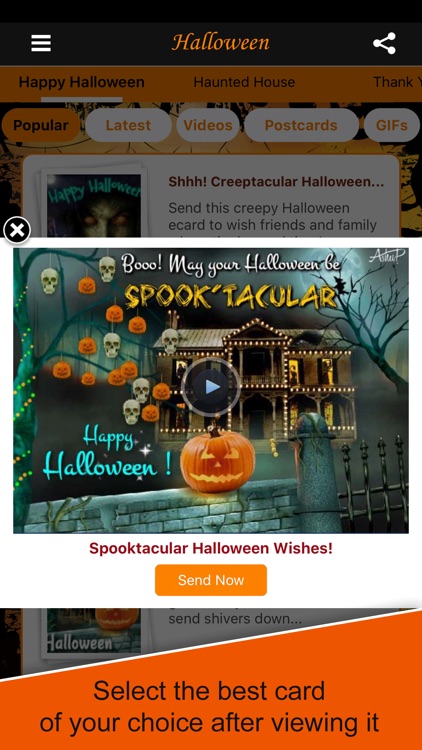Click the Send Now button
Image resolution: width=422 pixels, height=750 pixels.
(x=211, y=580)
